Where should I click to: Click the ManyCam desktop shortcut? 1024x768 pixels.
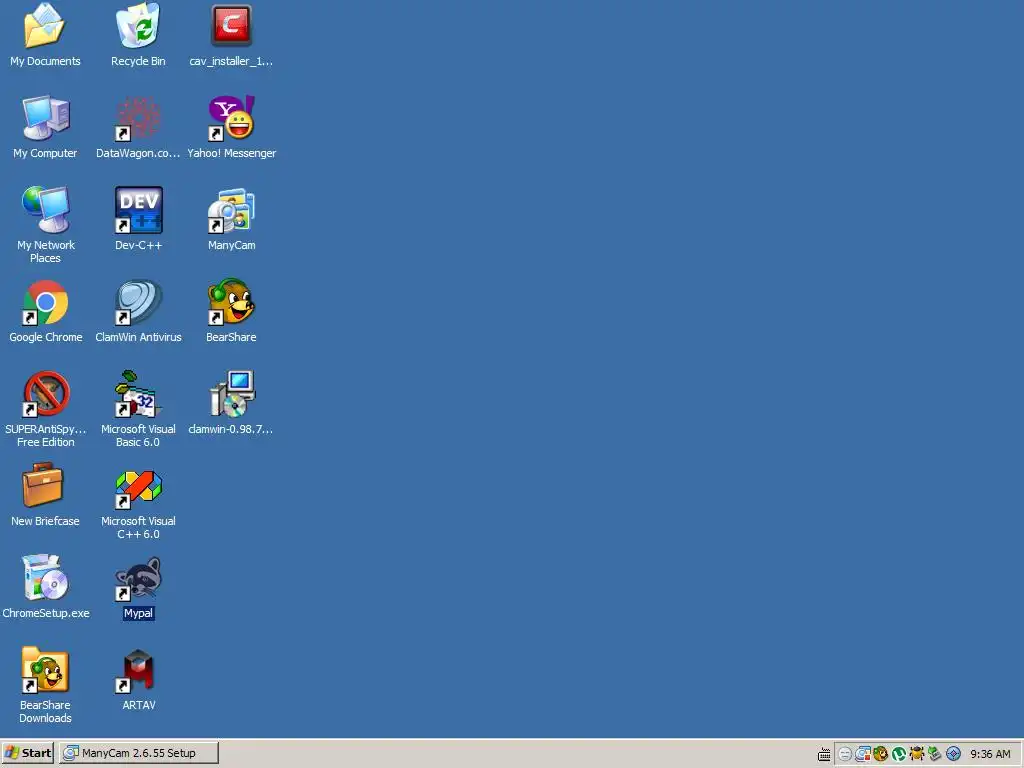click(x=231, y=210)
